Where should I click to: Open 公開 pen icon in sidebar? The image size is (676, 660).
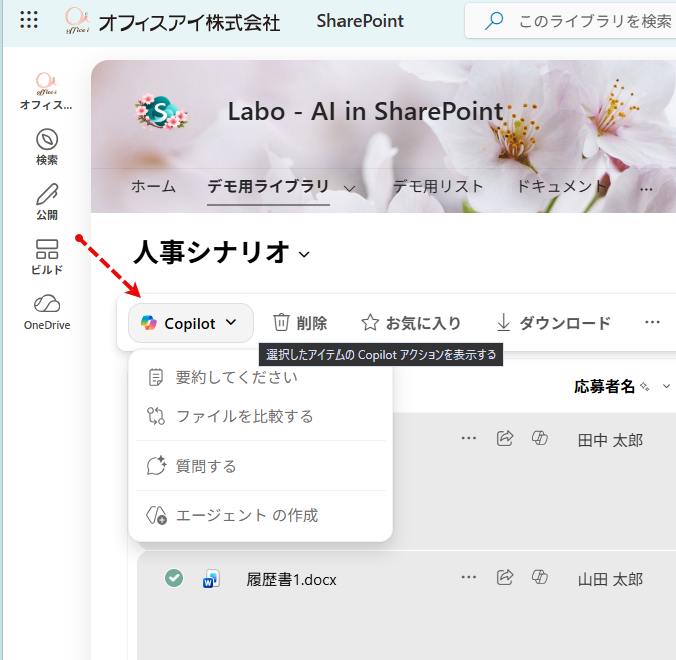pyautogui.click(x=47, y=202)
